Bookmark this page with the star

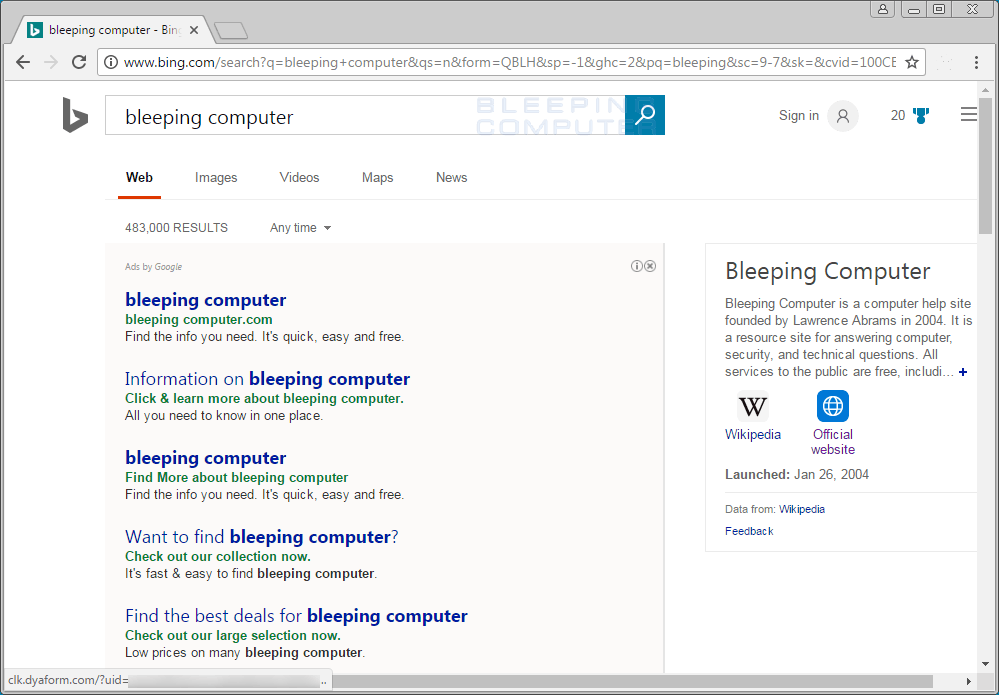coord(912,62)
